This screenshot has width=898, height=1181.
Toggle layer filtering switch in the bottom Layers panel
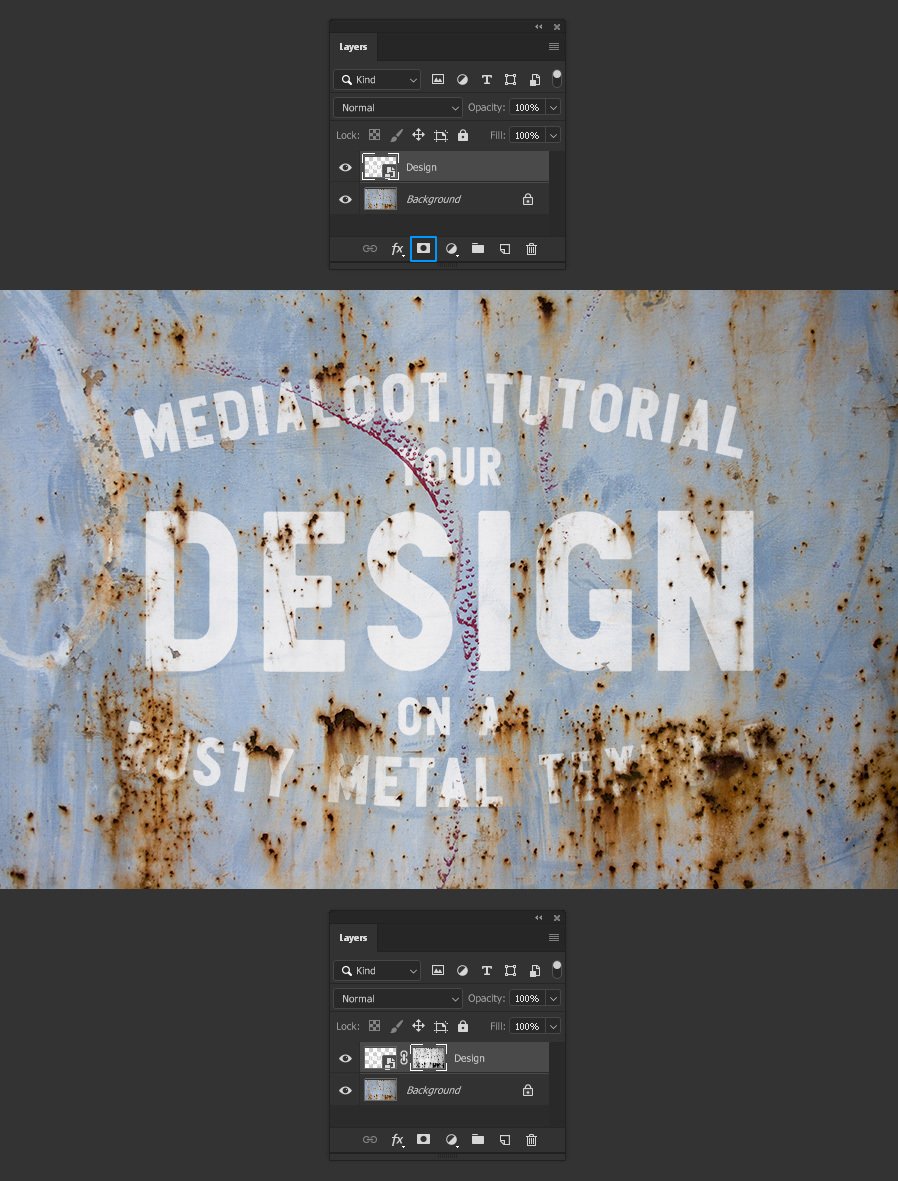557,969
